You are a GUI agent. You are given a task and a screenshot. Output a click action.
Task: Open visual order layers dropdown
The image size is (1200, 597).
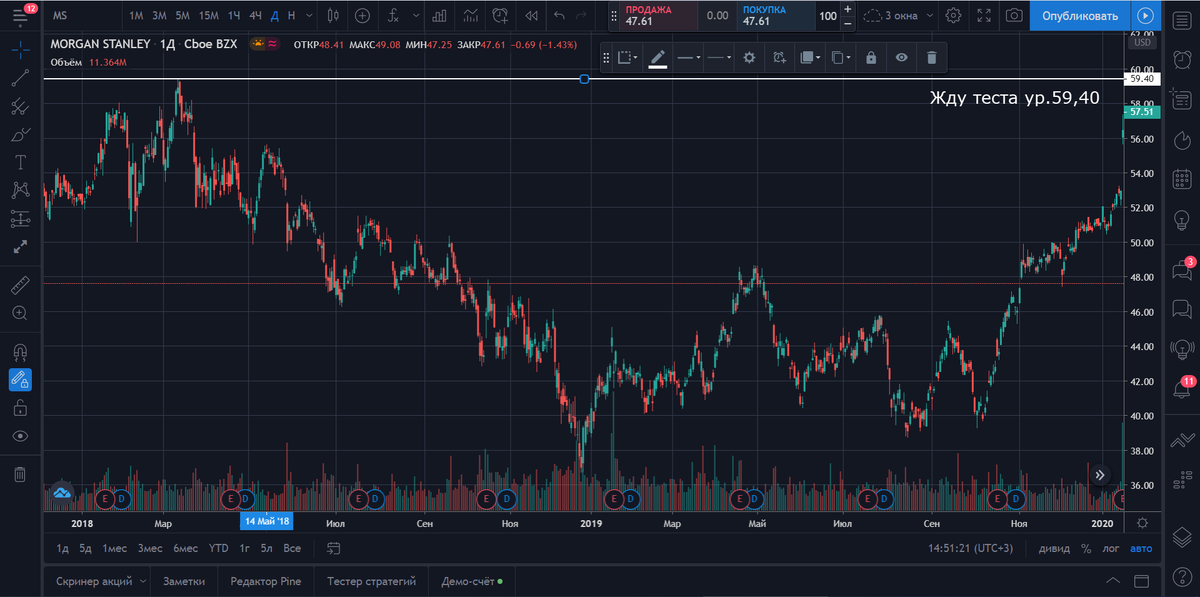[x=810, y=58]
